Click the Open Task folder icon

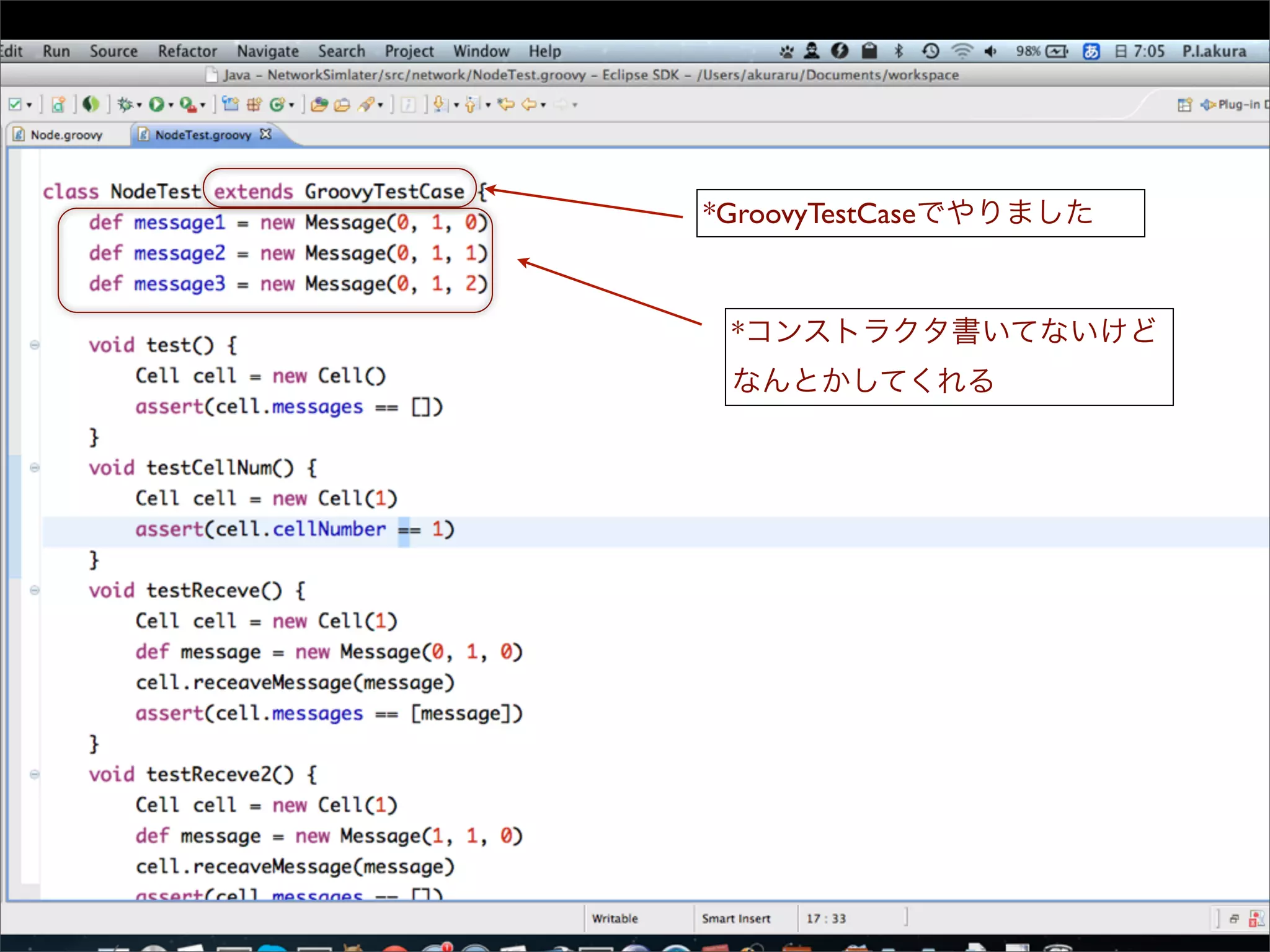click(x=342, y=105)
